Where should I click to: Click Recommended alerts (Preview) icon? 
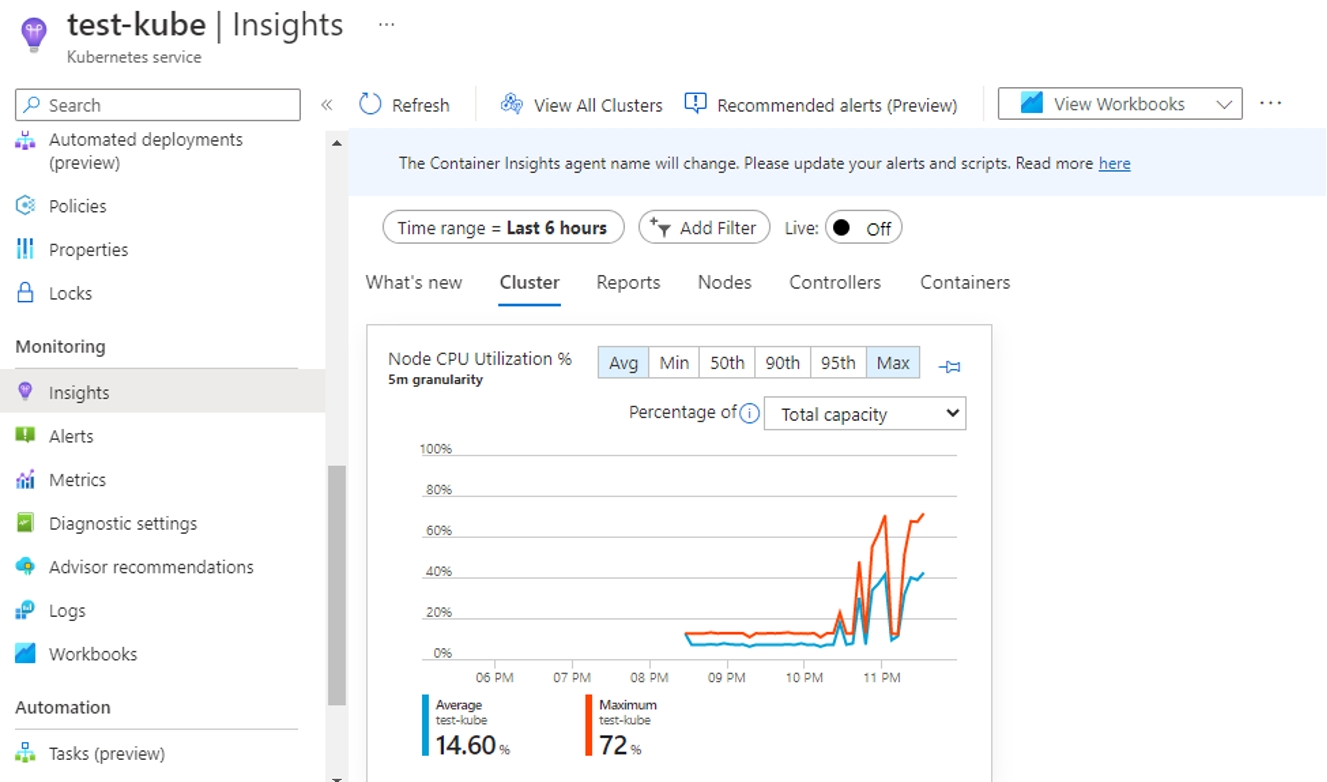point(695,103)
